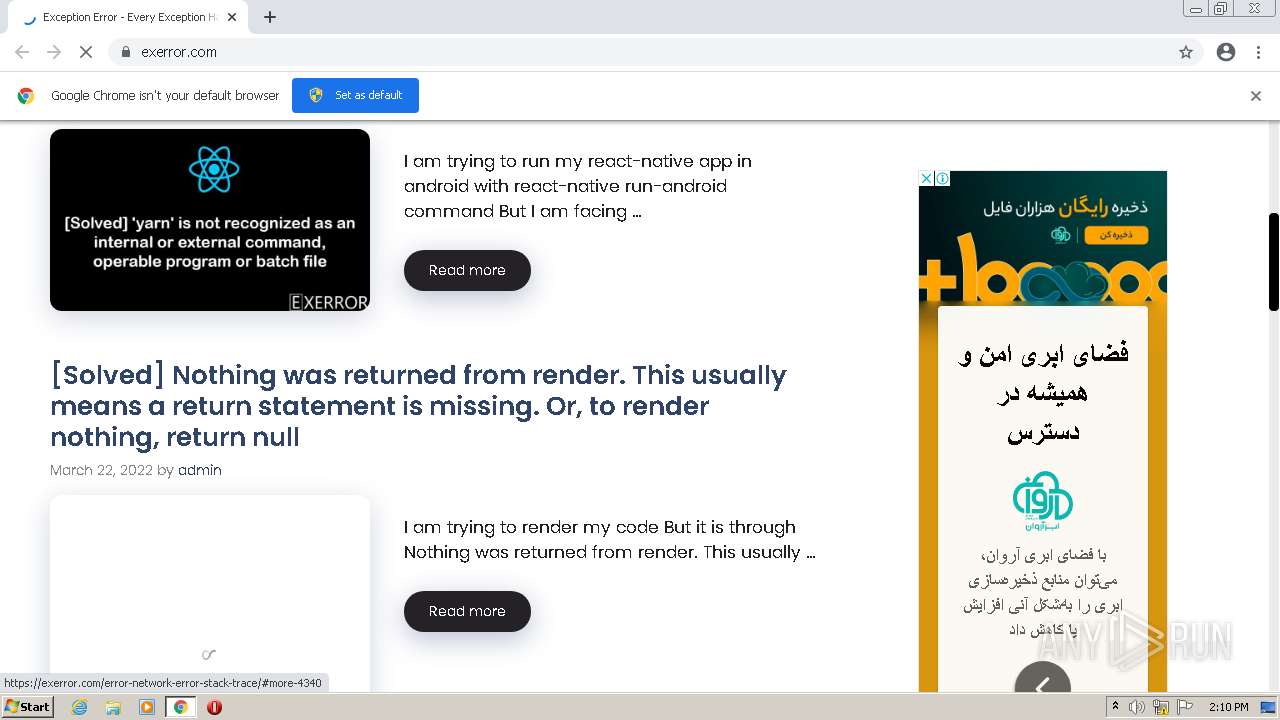The image size is (1280, 720).
Task: Read more about the react-native run-android post
Action: point(467,270)
